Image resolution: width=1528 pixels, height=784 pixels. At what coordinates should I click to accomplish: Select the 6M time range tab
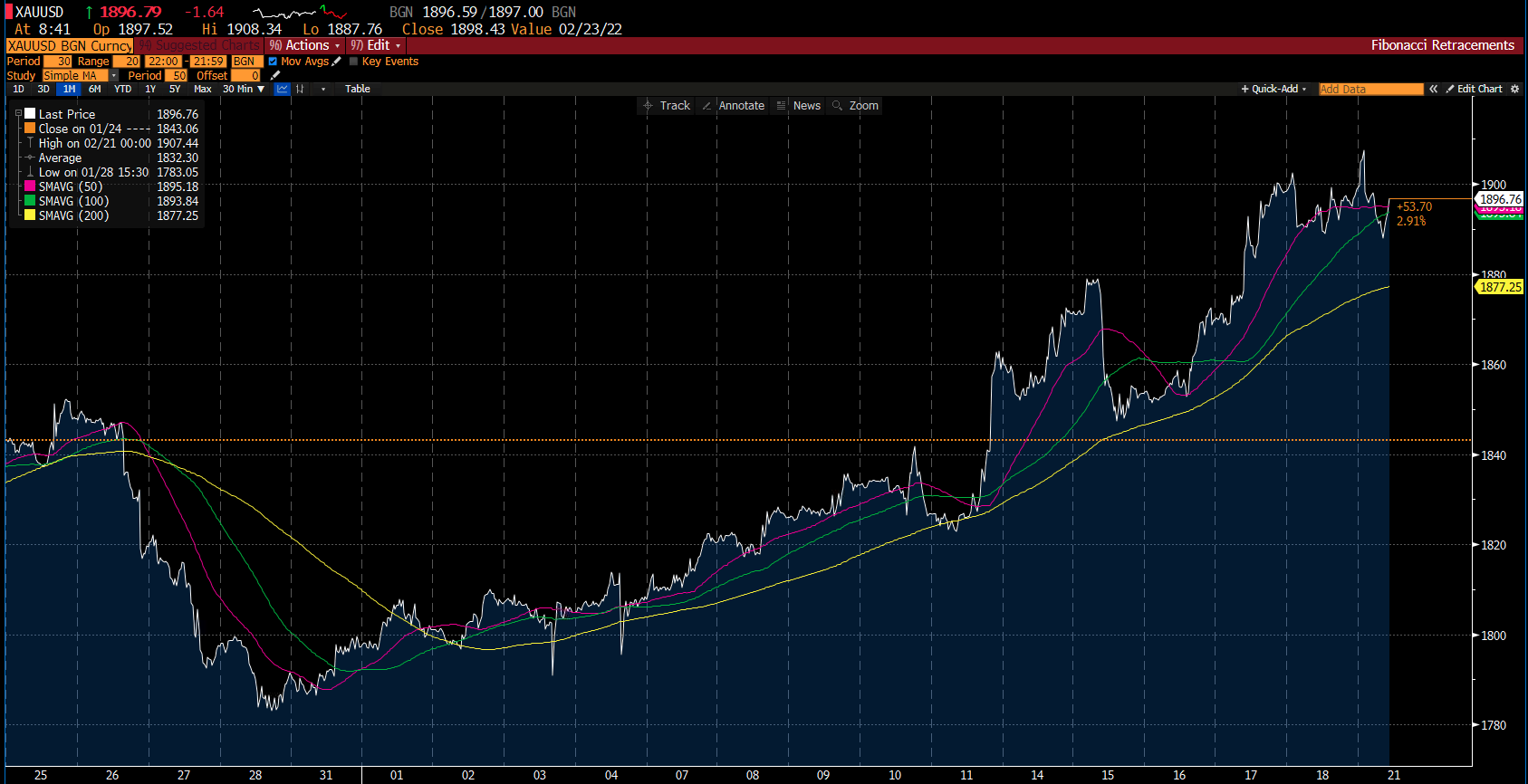[x=95, y=89]
